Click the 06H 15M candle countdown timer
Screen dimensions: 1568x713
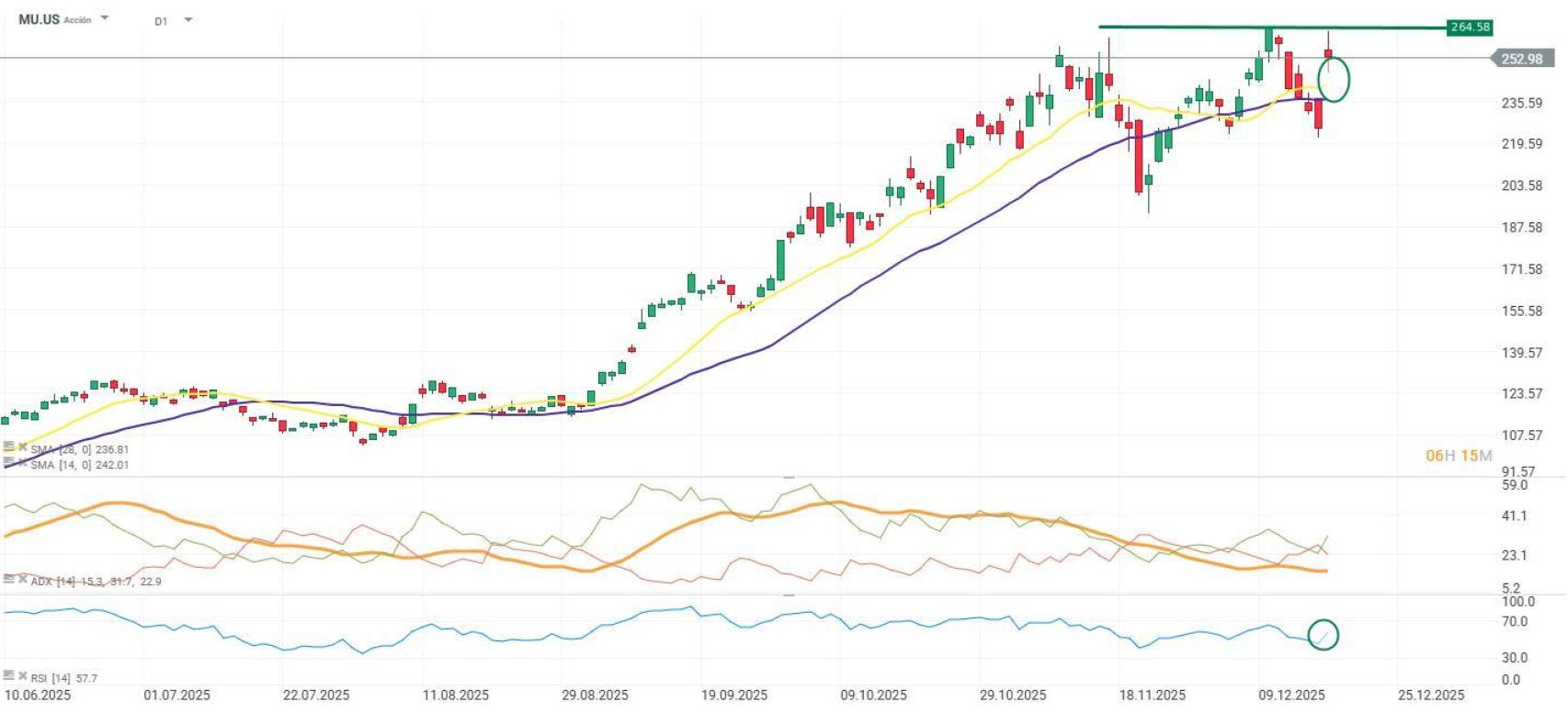[1458, 456]
